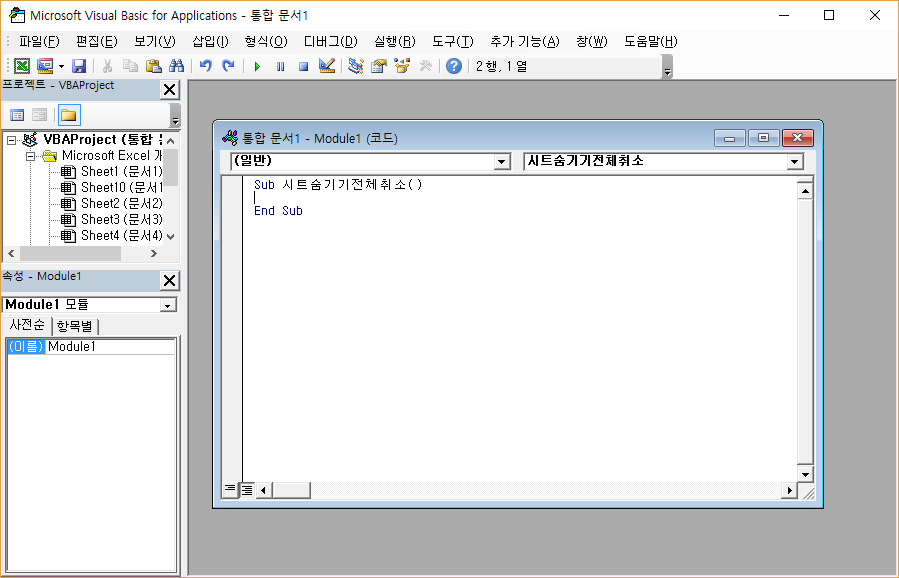Open the Insert object dropdown arrow
The height and width of the screenshot is (578, 899).
coord(61,67)
